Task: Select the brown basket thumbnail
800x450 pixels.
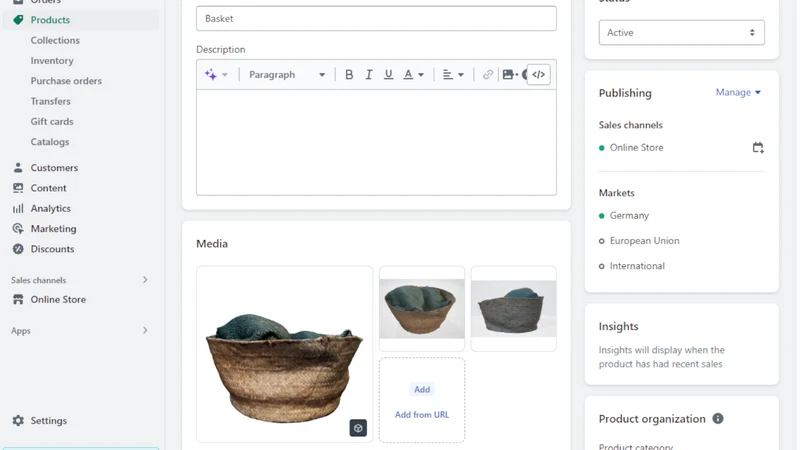Action: 422,309
